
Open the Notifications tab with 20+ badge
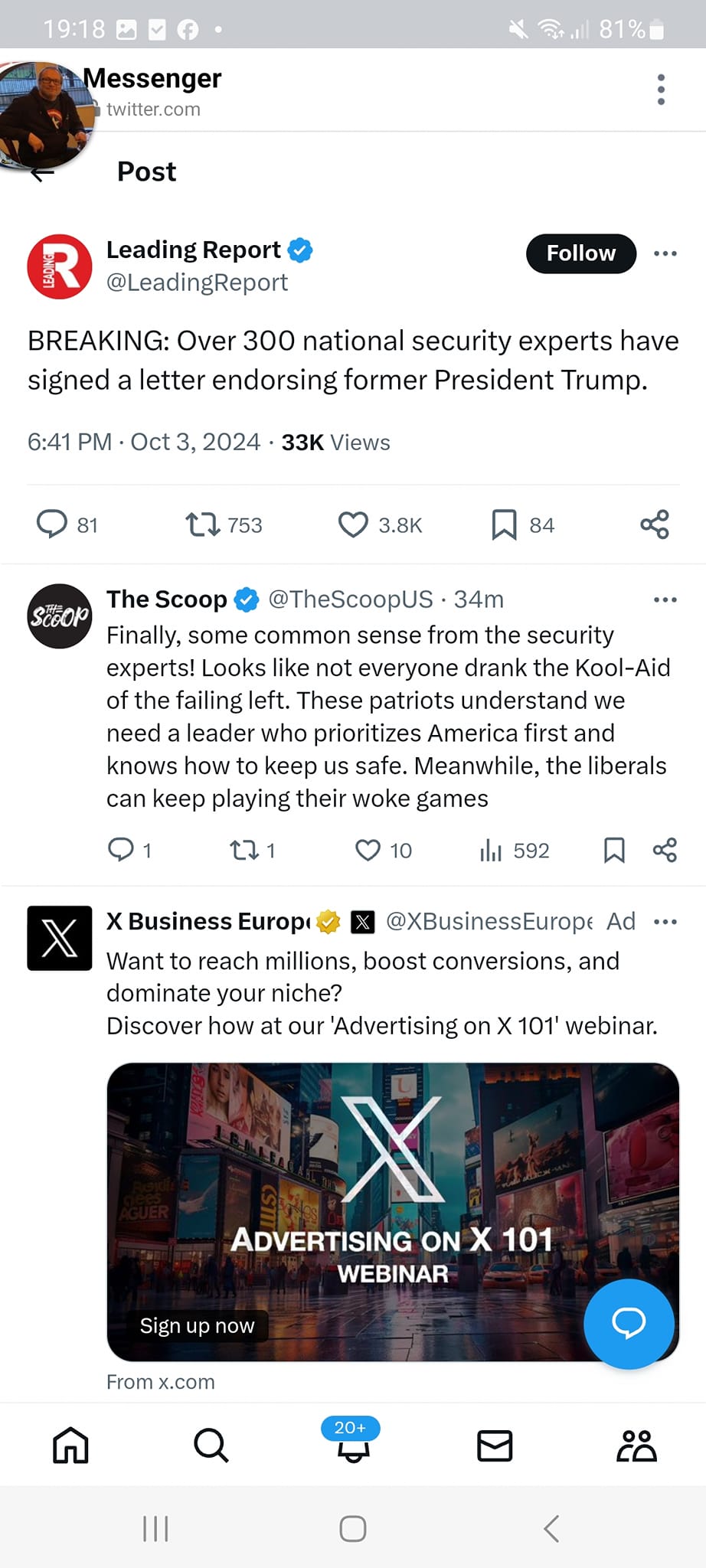pyautogui.click(x=353, y=1445)
